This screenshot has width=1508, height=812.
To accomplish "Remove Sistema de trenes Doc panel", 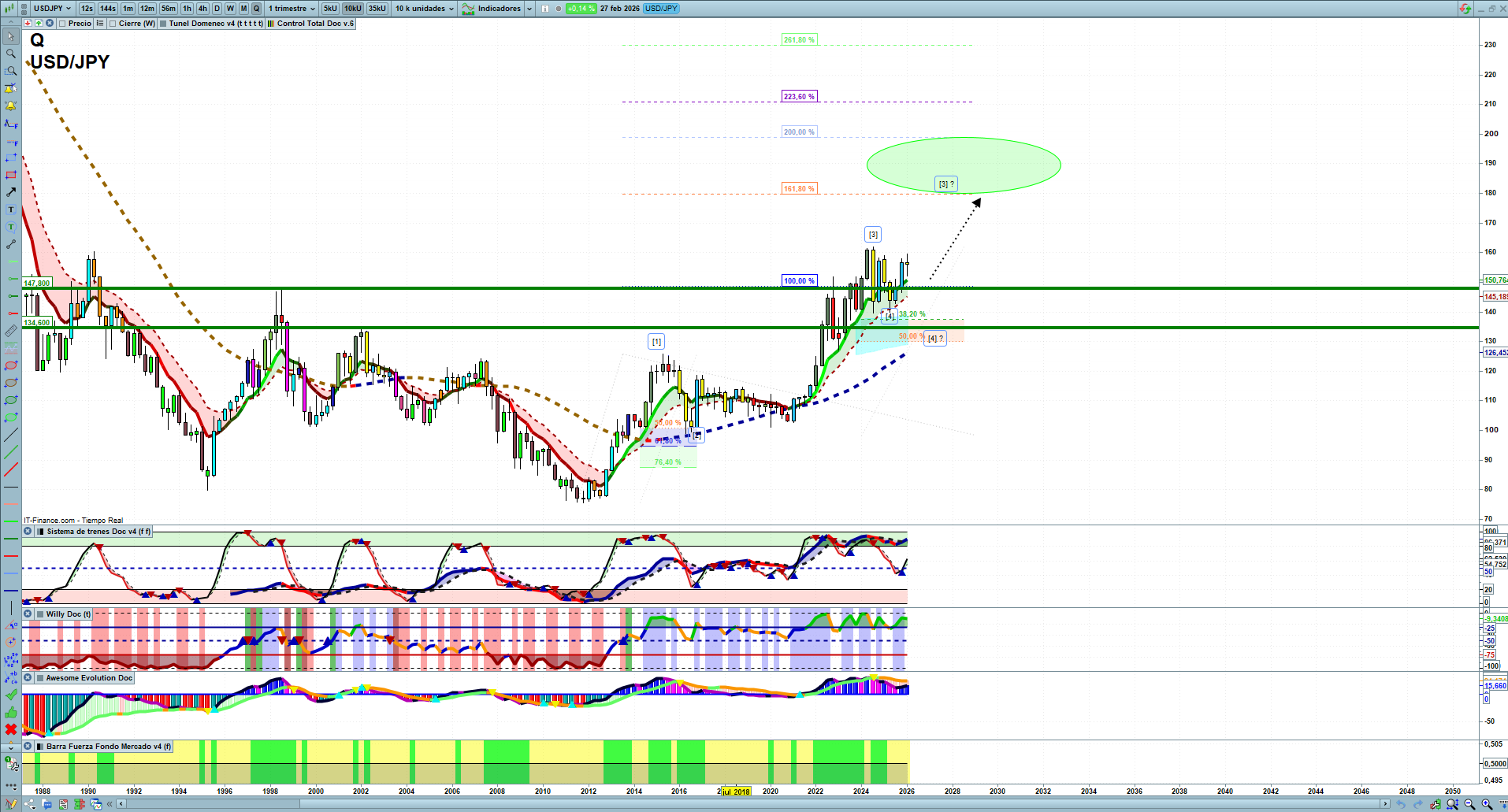I will [x=28, y=532].
